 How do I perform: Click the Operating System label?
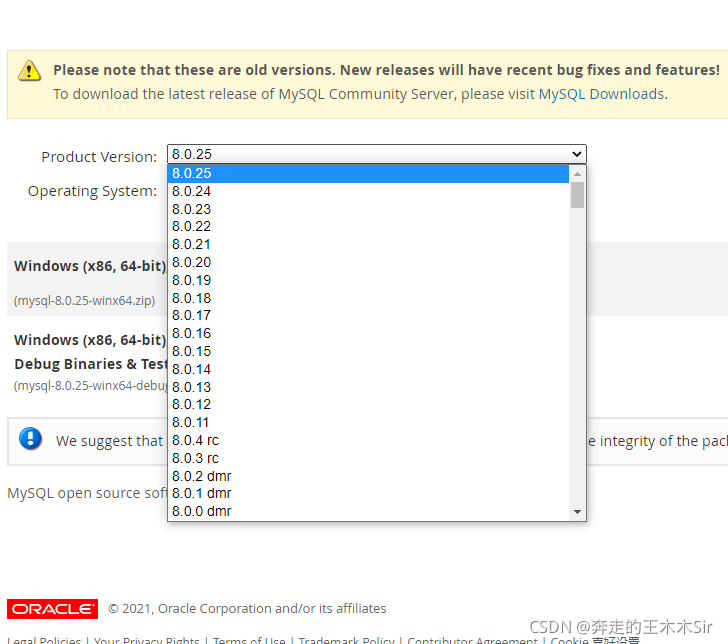pos(92,191)
